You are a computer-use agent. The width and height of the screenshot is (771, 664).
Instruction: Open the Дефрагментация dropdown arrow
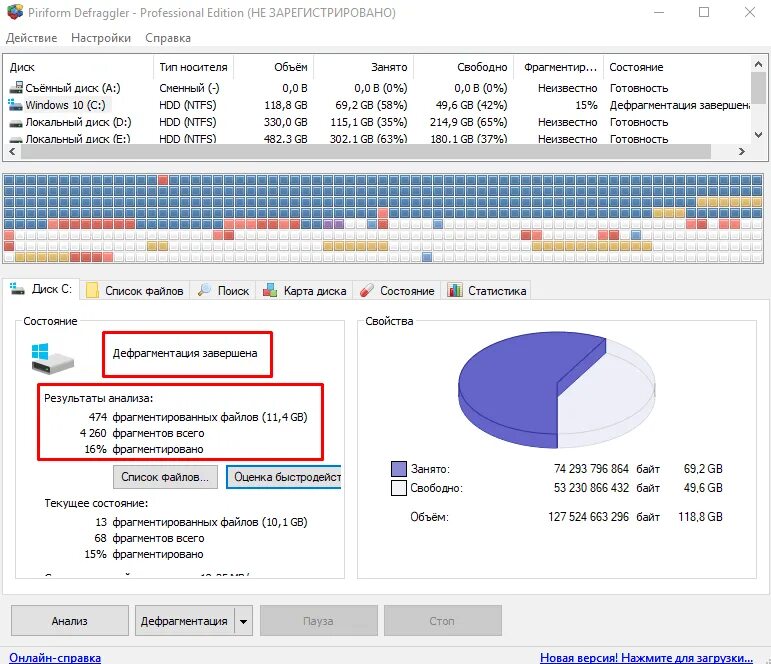(x=243, y=621)
